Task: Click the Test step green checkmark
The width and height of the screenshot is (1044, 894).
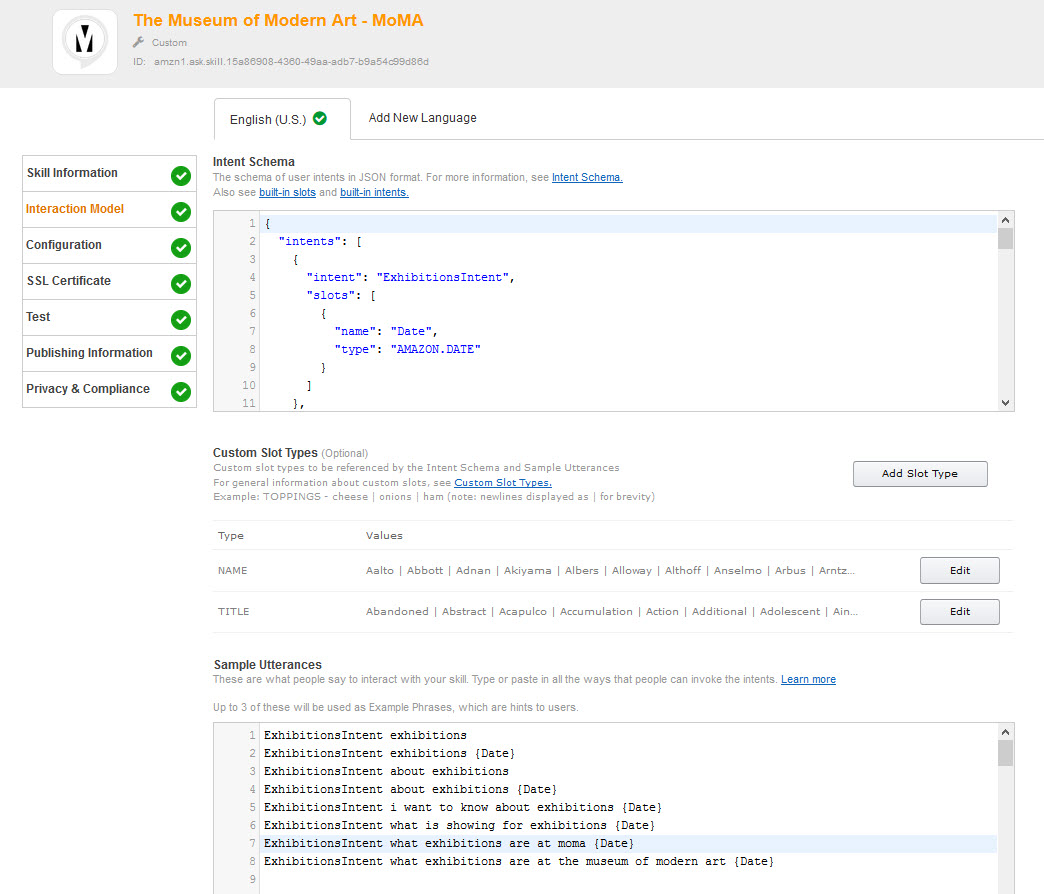Action: (x=180, y=320)
